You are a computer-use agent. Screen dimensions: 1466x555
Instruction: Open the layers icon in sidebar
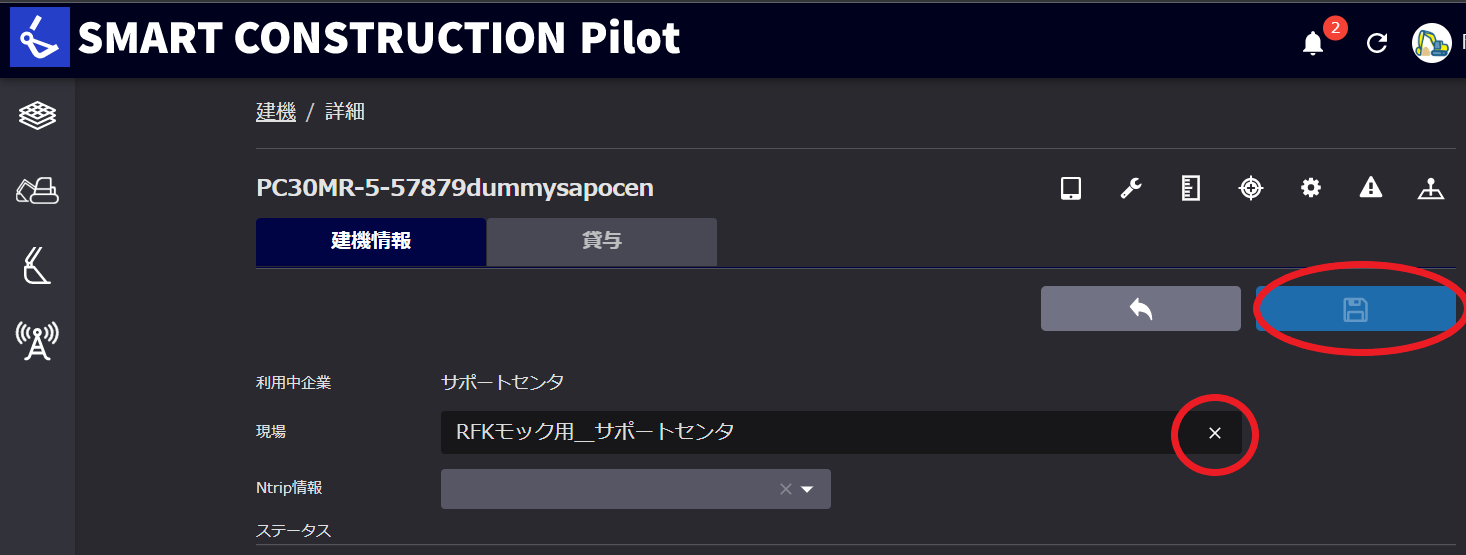coord(37,116)
